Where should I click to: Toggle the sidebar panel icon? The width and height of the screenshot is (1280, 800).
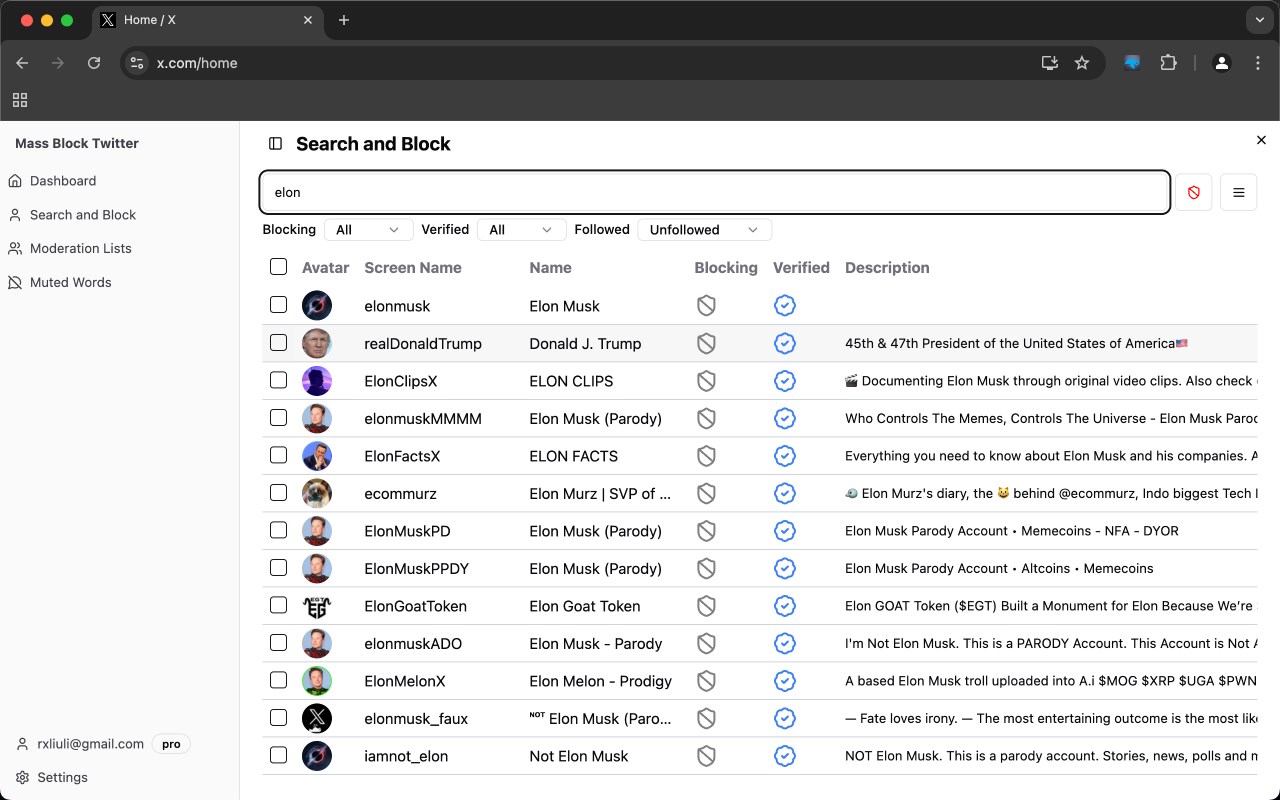pos(276,144)
